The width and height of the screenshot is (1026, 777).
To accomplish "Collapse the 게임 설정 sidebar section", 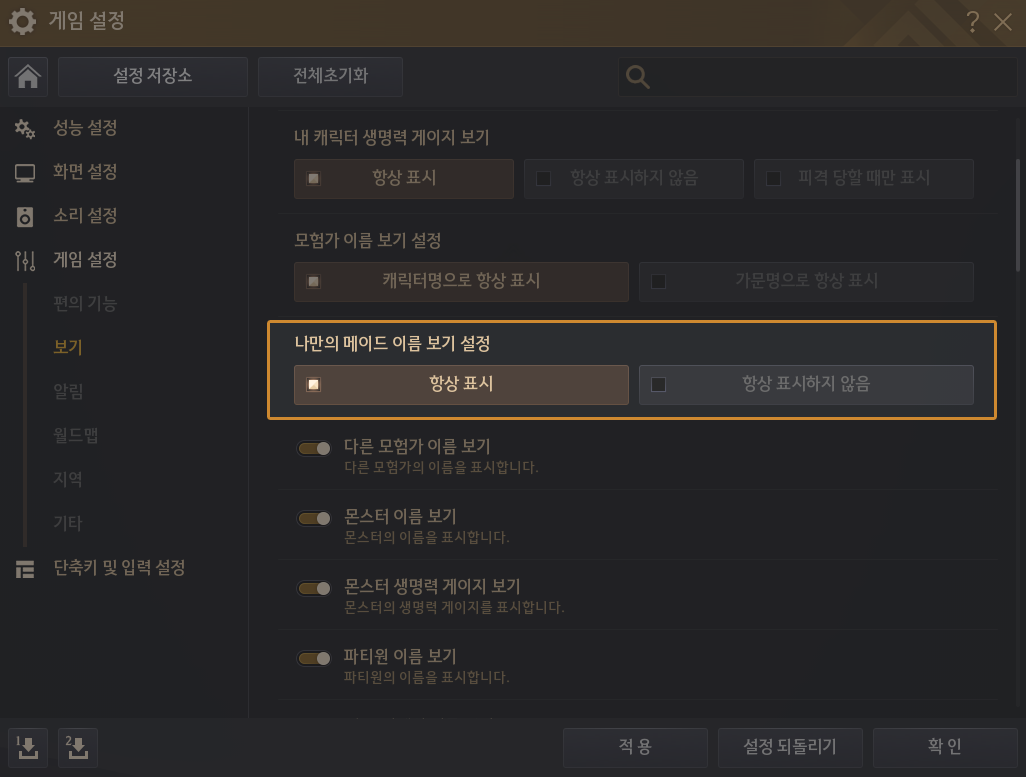I will [x=85, y=260].
